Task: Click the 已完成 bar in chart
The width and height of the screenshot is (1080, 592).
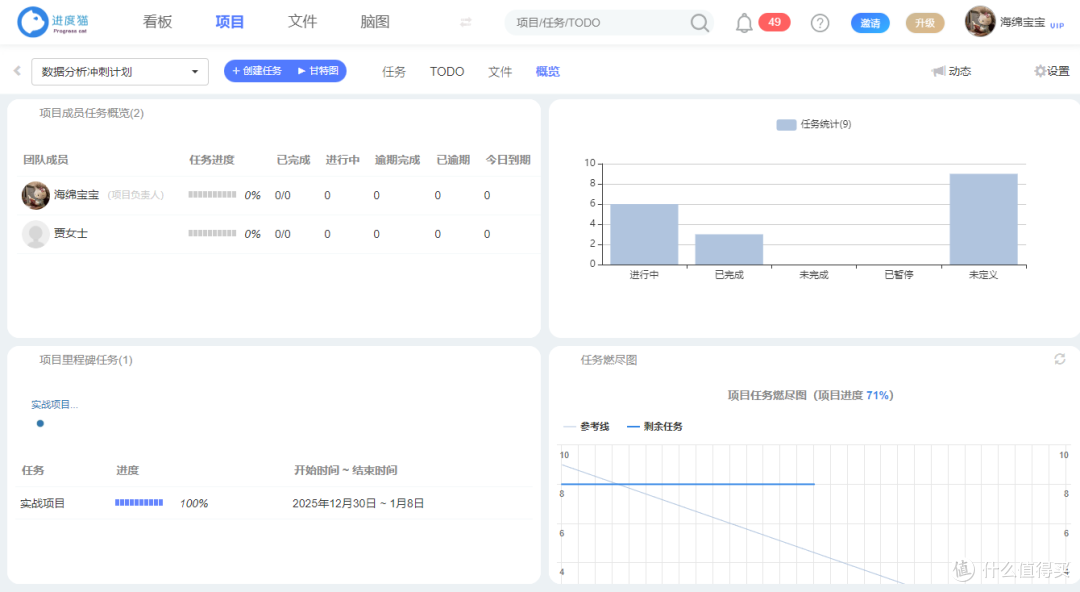Action: [729, 249]
